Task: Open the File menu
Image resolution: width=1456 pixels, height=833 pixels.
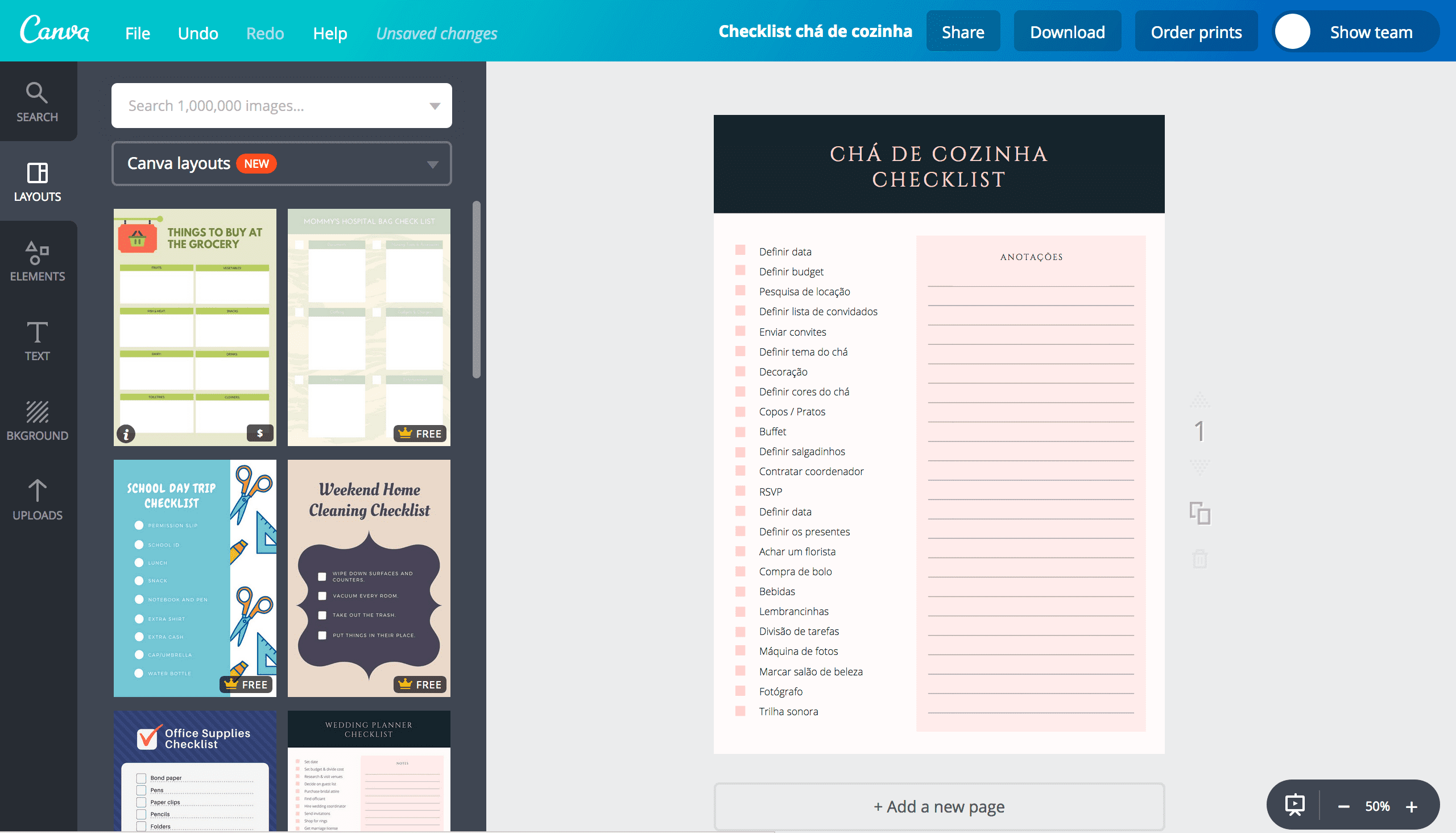Action: pyautogui.click(x=136, y=32)
